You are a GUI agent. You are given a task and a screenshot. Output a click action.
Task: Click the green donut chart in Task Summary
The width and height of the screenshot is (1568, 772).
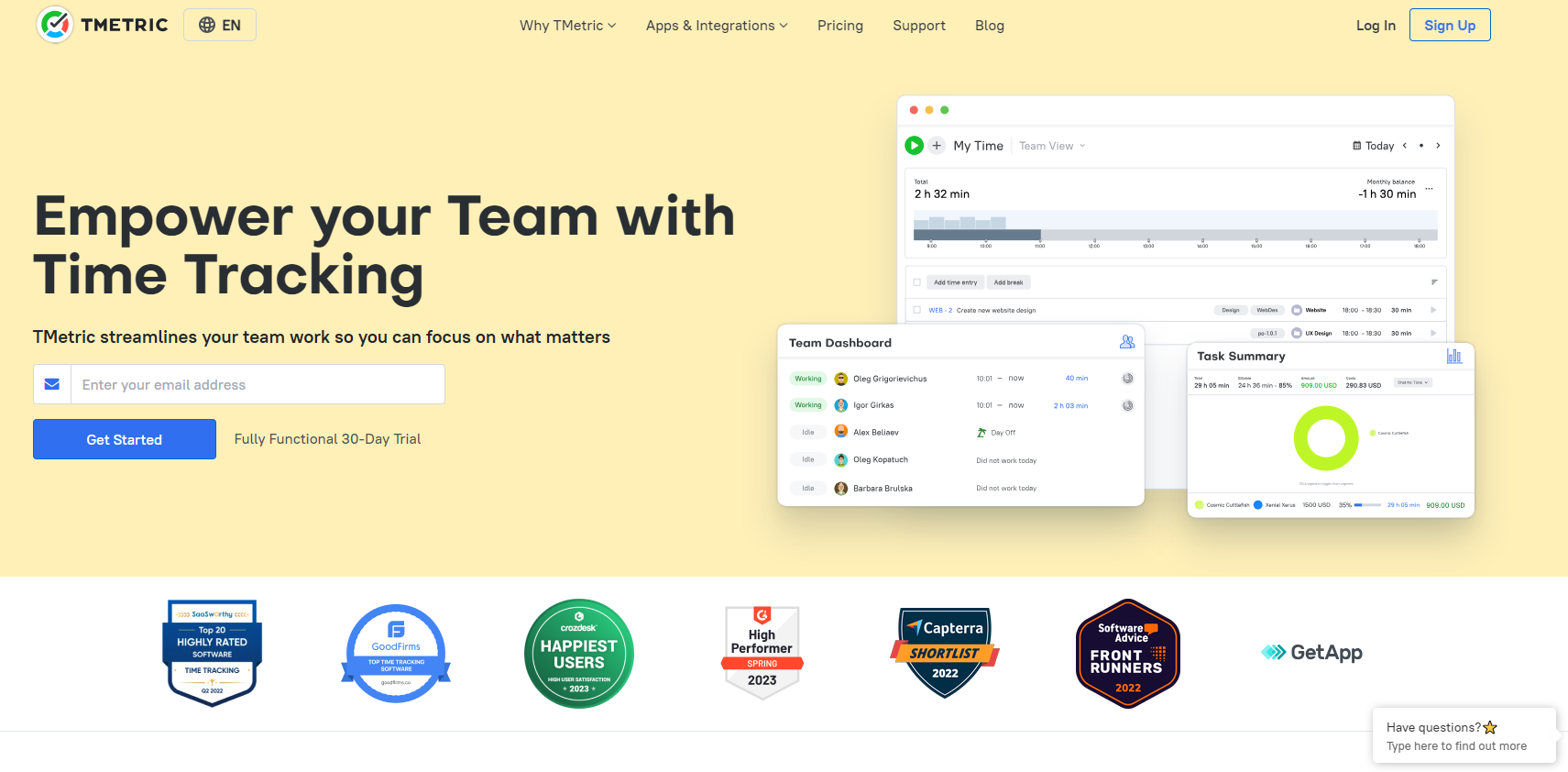[x=1326, y=439]
